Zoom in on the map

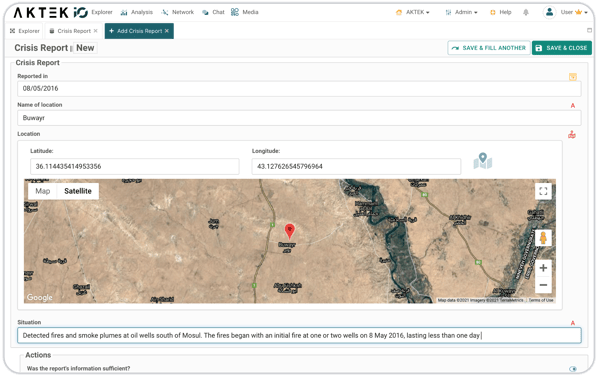pos(543,268)
